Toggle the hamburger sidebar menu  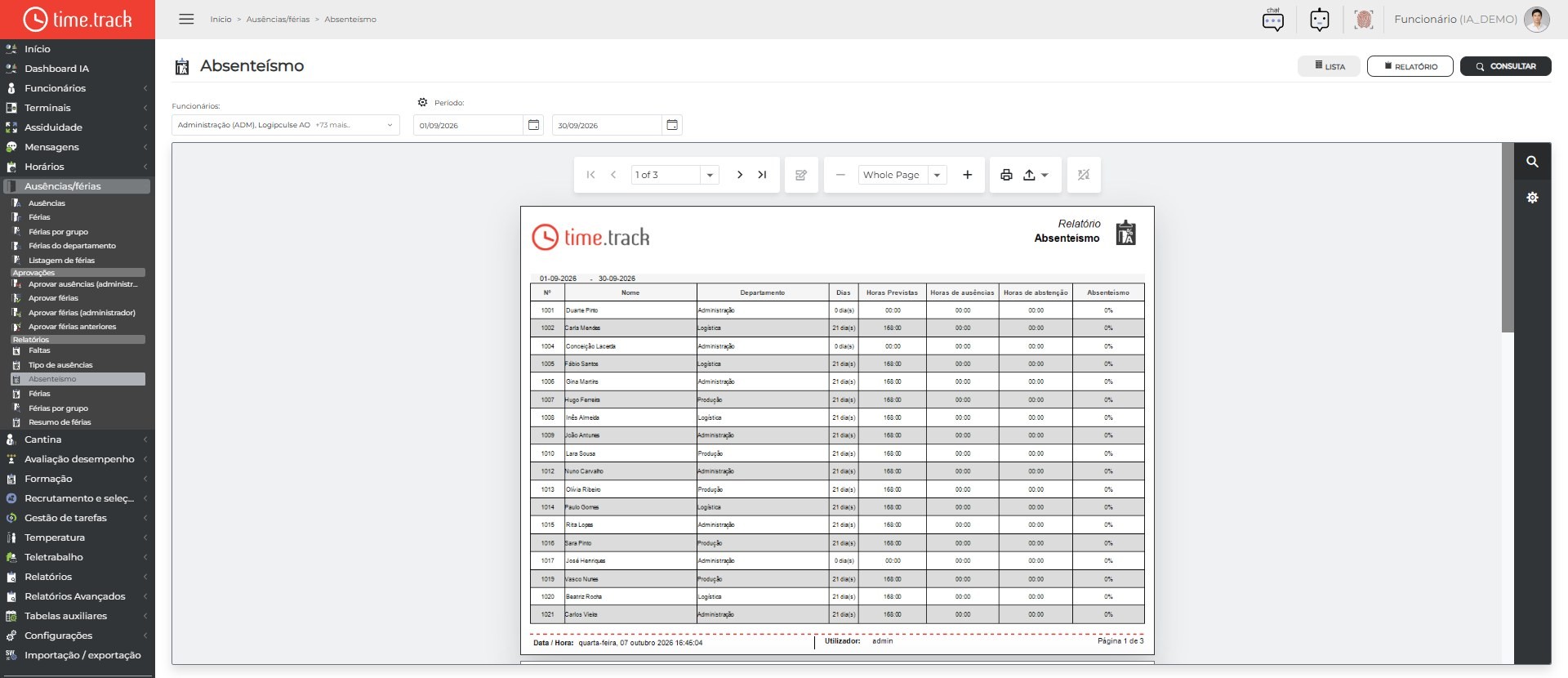click(186, 19)
